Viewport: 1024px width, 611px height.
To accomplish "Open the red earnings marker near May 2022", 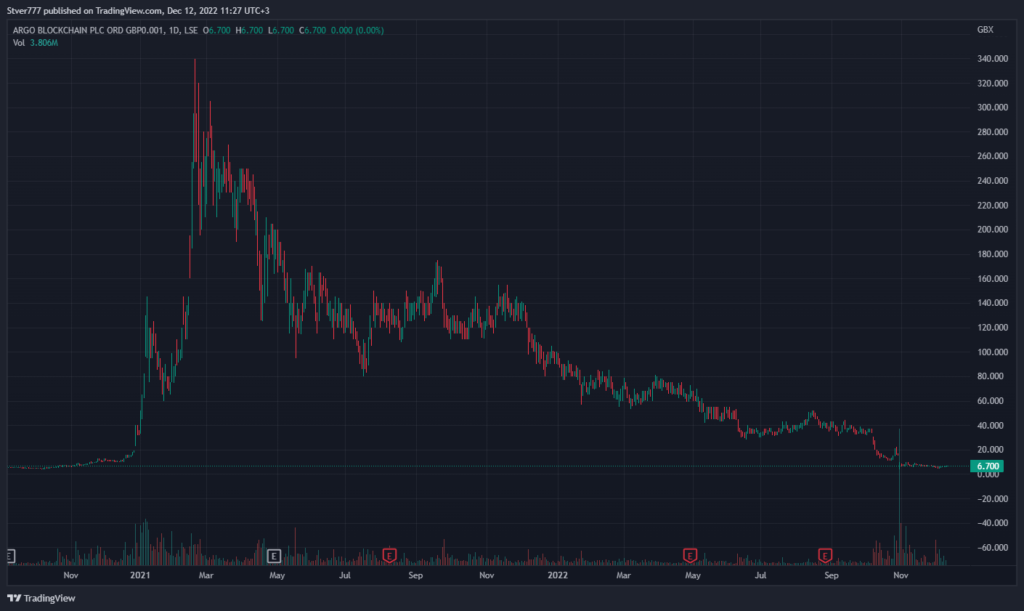I will pyautogui.click(x=689, y=554).
